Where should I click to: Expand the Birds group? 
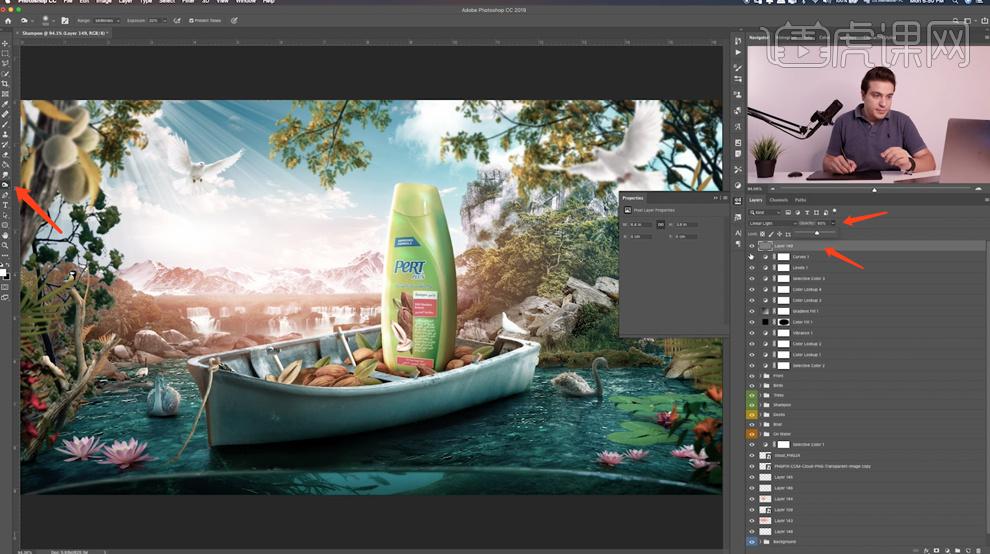(x=761, y=385)
